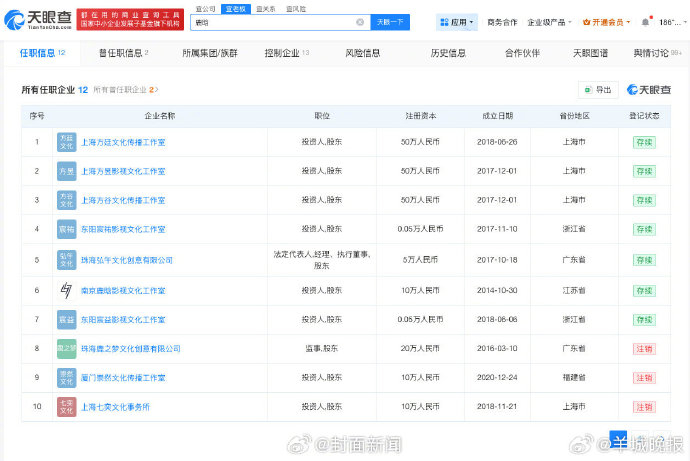Select the 查老板 search mode tab

pyautogui.click(x=235, y=7)
